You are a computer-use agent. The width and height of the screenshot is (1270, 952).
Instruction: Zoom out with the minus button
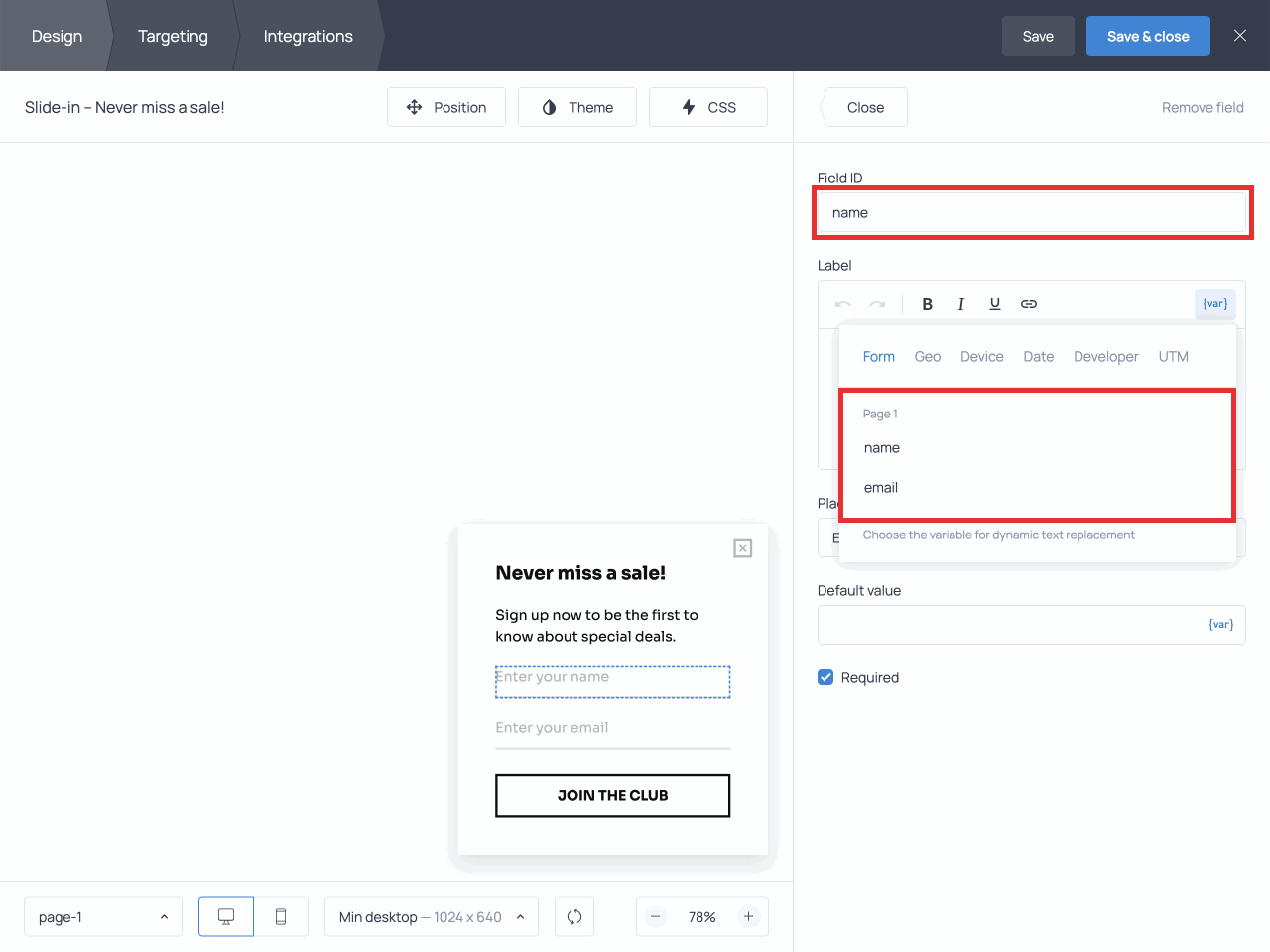656,917
